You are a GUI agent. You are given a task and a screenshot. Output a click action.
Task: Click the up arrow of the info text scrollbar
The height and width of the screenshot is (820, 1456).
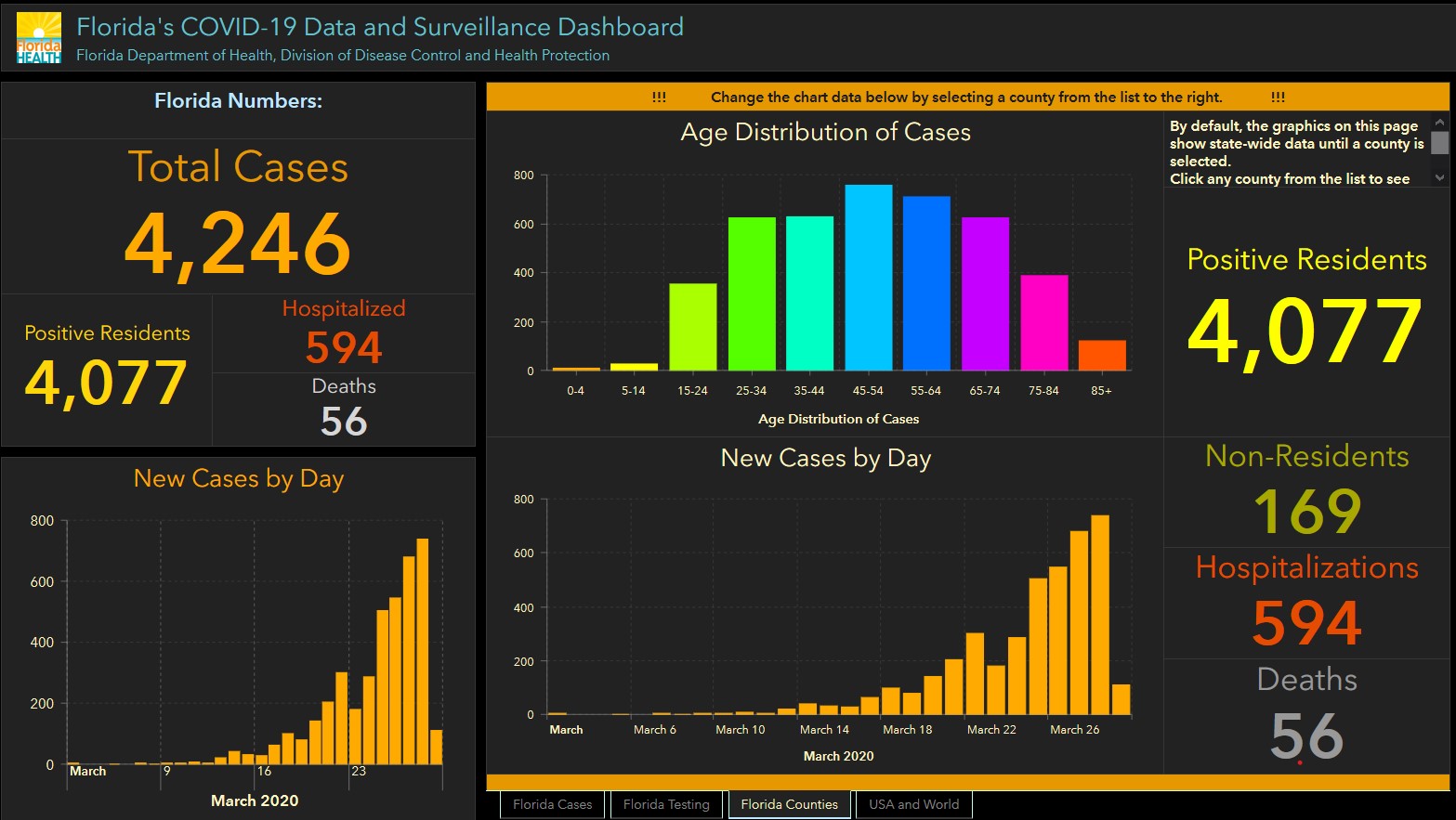pos(1439,122)
